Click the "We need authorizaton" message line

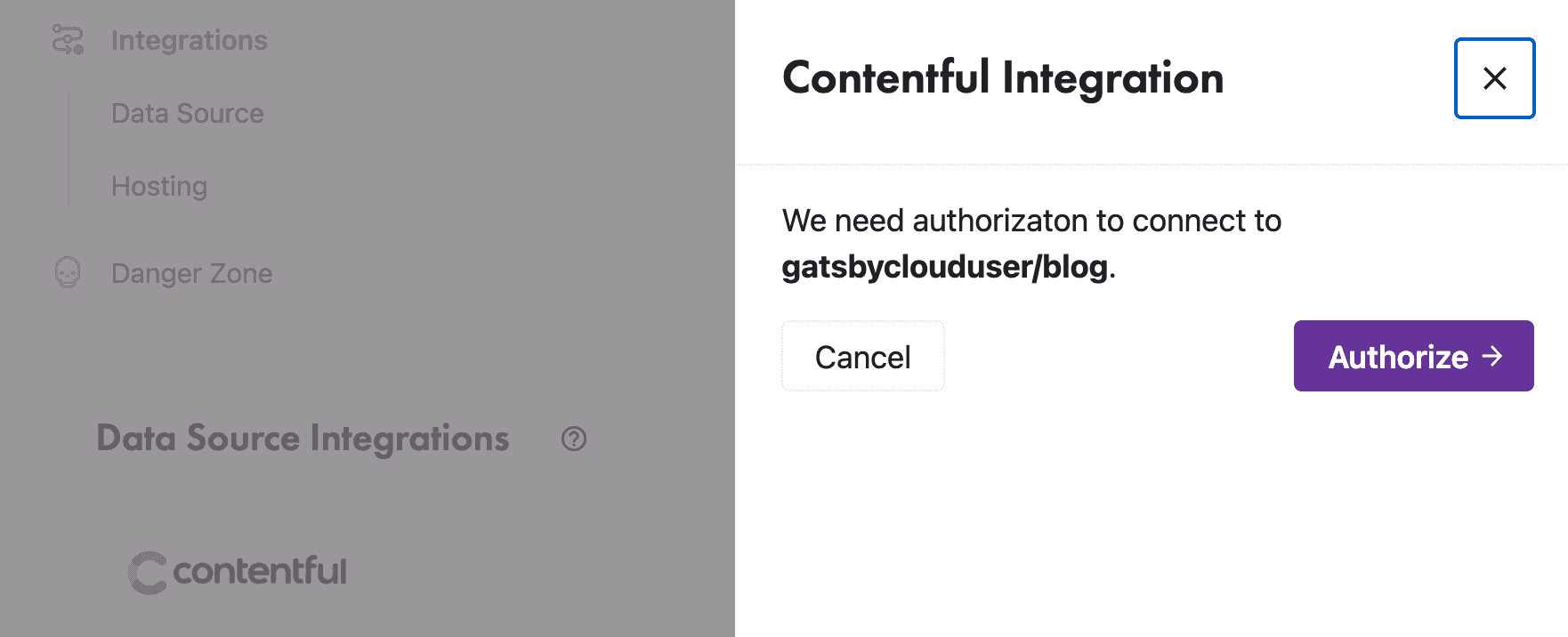(1031, 221)
